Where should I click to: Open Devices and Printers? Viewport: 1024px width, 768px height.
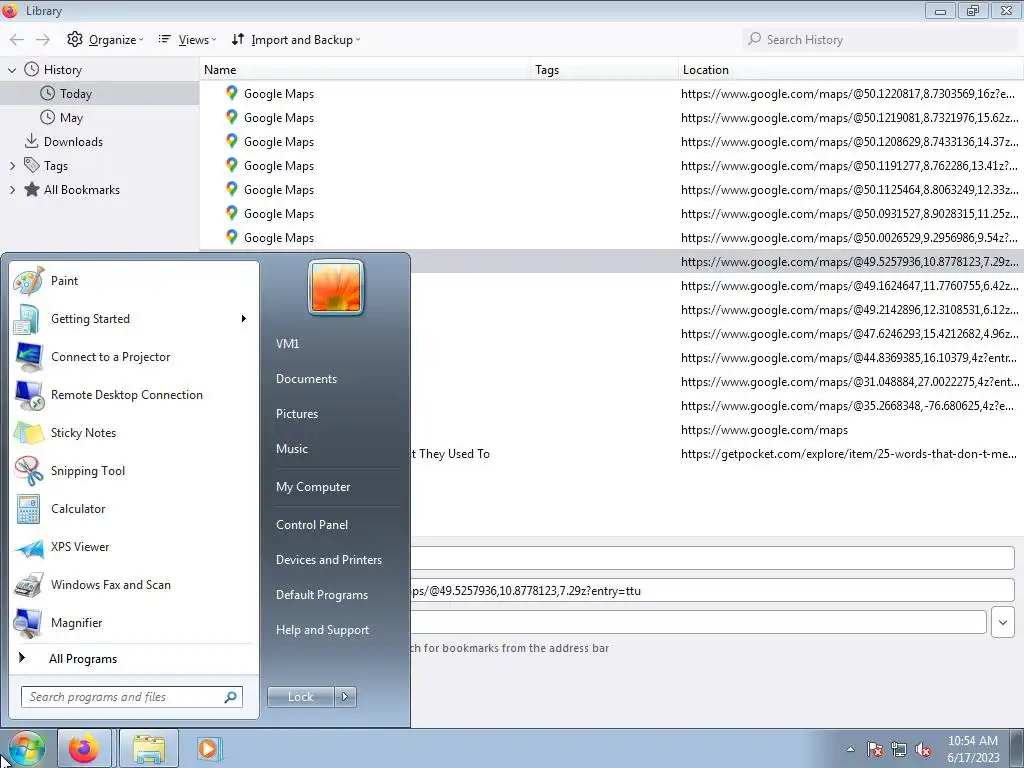click(328, 560)
